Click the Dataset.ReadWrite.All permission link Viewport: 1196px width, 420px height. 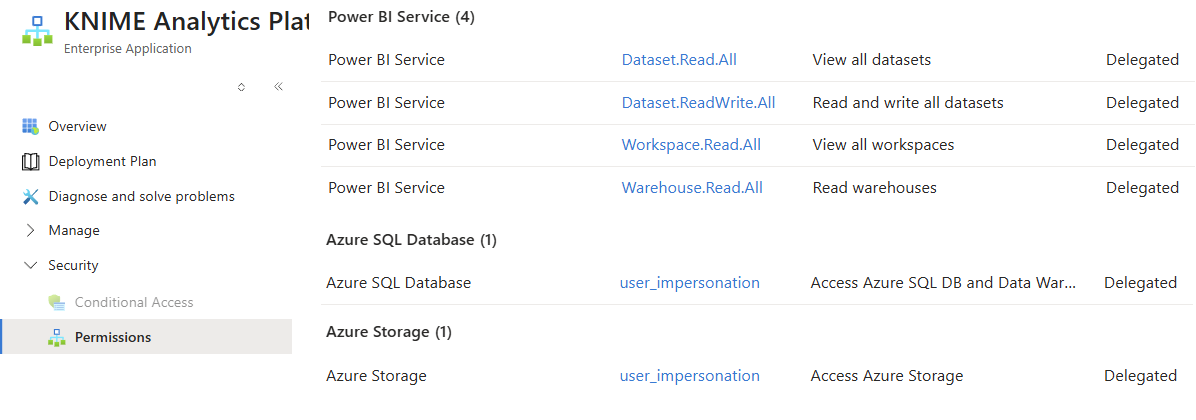[x=698, y=102]
